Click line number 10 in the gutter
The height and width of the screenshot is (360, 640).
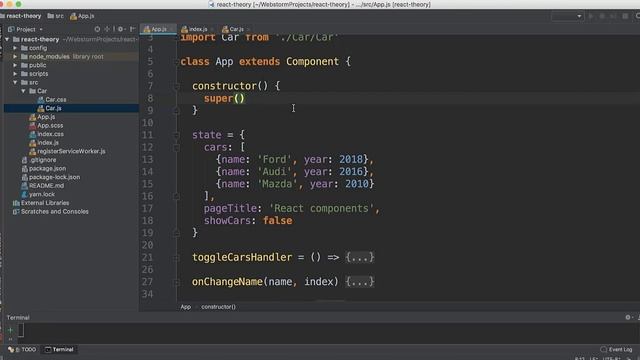click(147, 123)
